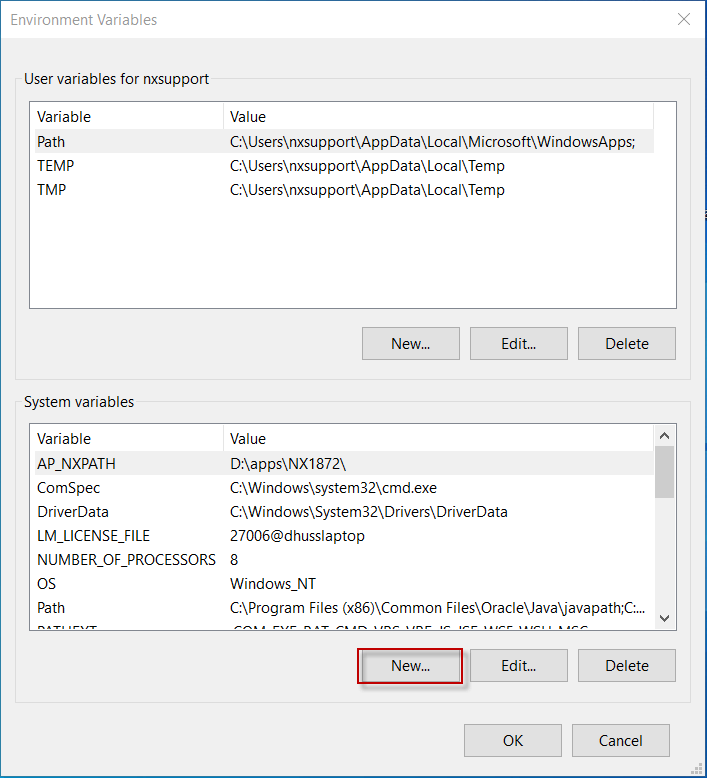Select the user Path variable row
The image size is (707, 778).
coord(52,142)
